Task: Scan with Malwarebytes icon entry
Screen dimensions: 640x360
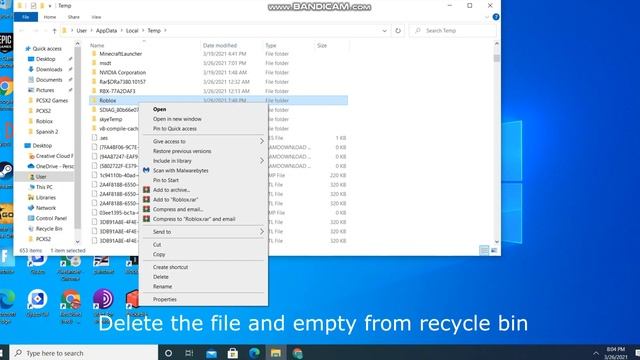Action: [x=146, y=170]
